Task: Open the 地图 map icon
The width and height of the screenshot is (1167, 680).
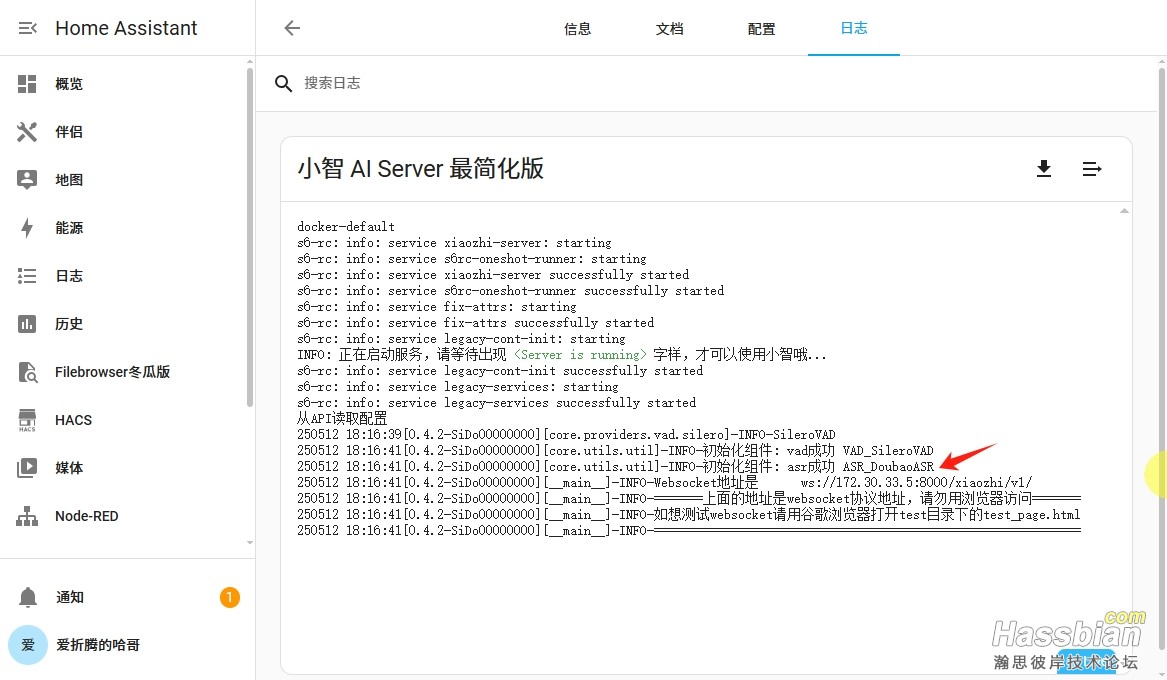Action: [27, 179]
